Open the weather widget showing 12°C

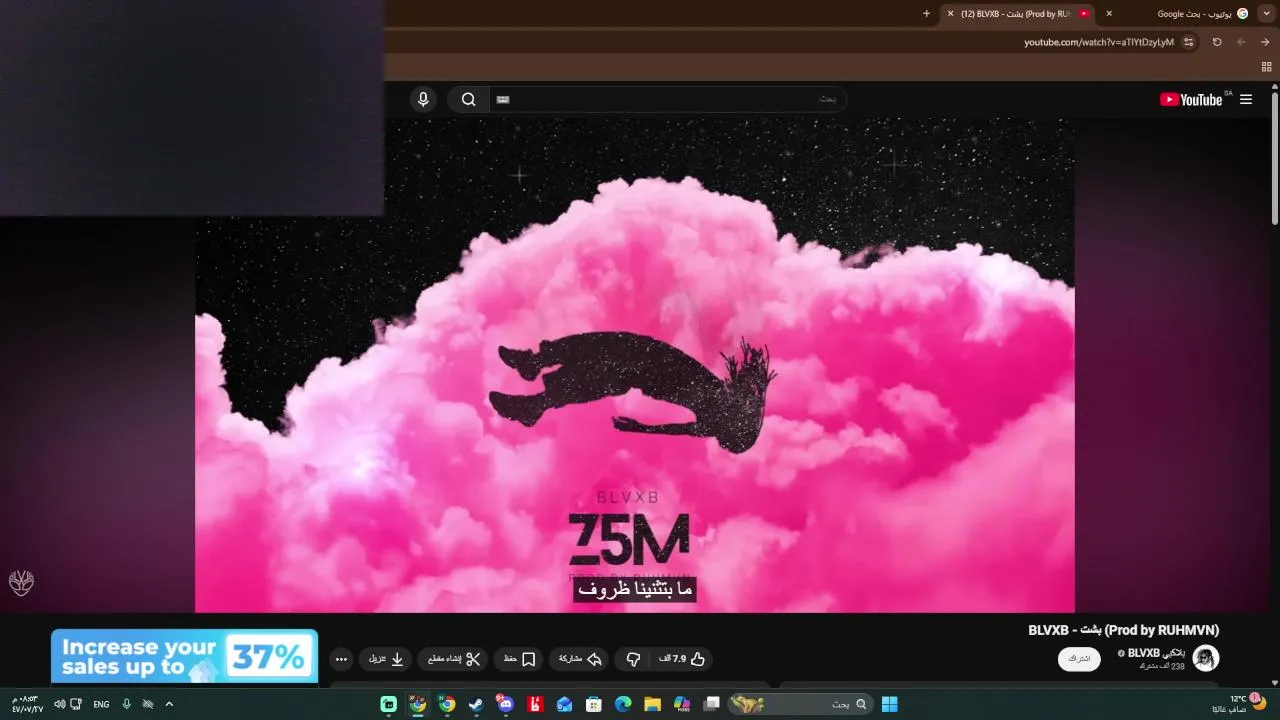[x=1240, y=704]
